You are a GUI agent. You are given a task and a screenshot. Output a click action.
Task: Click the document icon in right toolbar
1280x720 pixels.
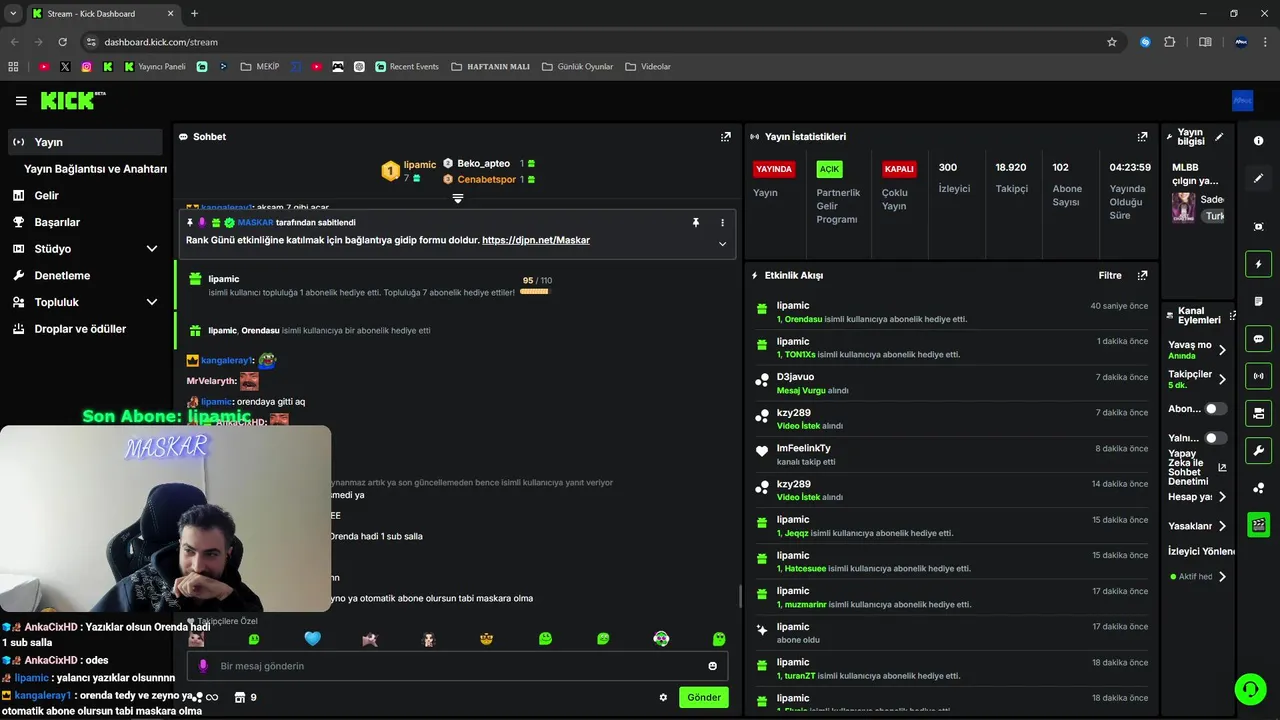pos(1259,301)
